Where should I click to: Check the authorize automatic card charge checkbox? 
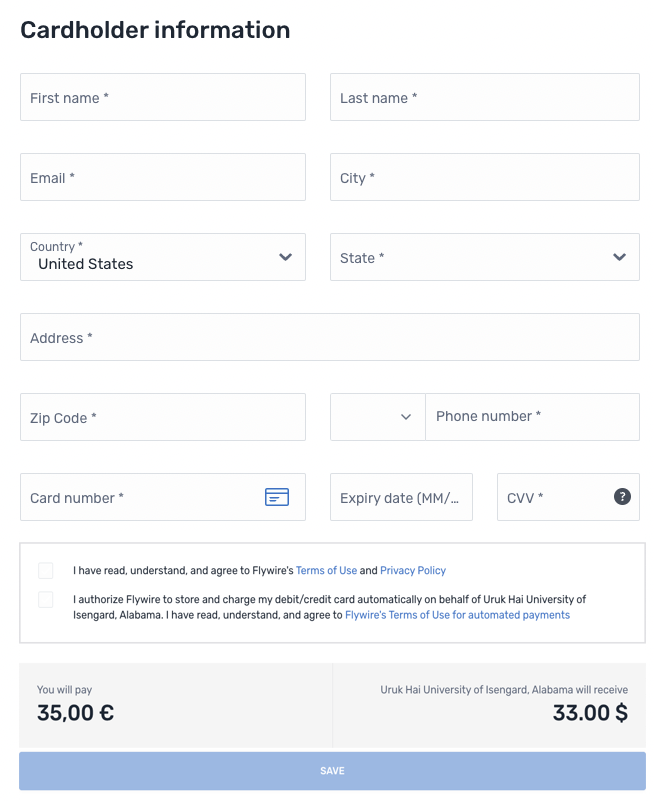pyautogui.click(x=46, y=600)
